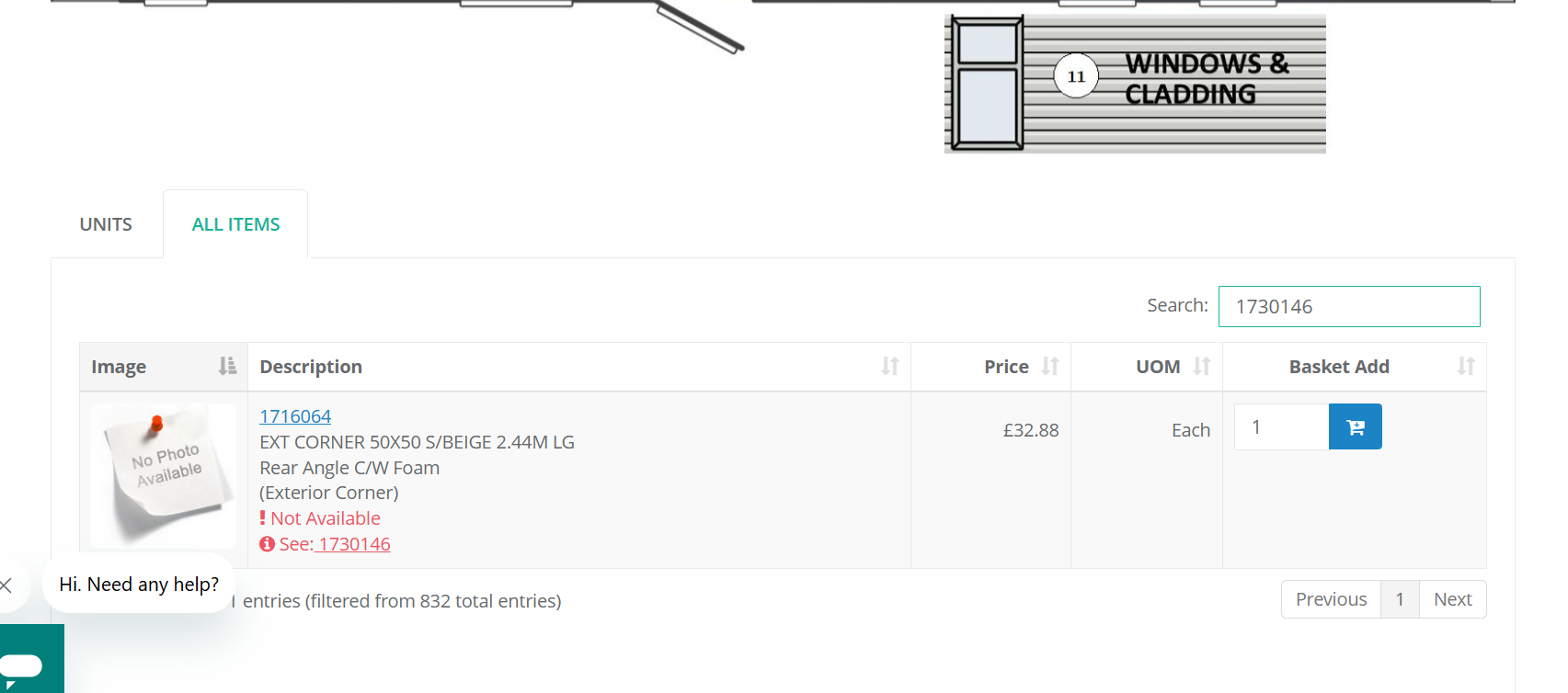
Task: Click the number 11 circle marker
Action: click(x=1076, y=76)
